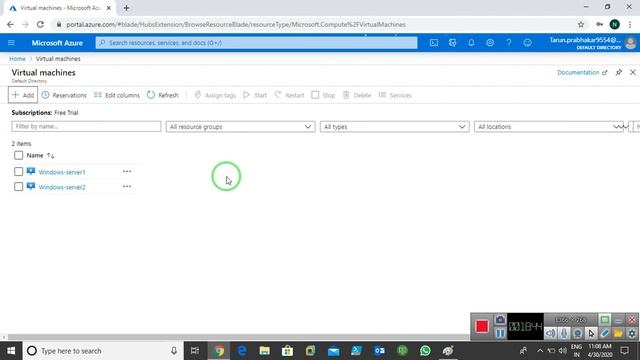Focus the Azure search resources box
The height and width of the screenshot is (360, 640).
(256, 43)
